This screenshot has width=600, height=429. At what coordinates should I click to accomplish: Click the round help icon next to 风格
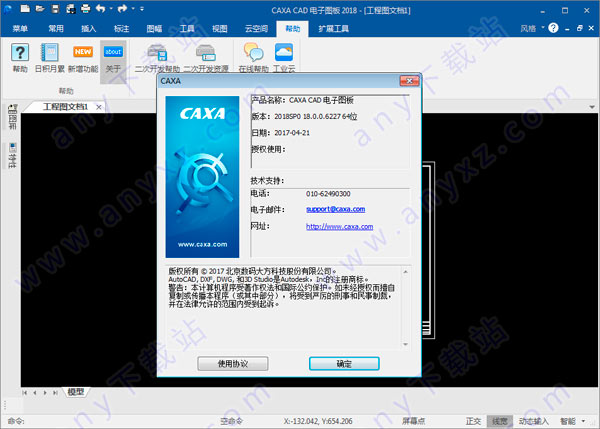(x=553, y=28)
